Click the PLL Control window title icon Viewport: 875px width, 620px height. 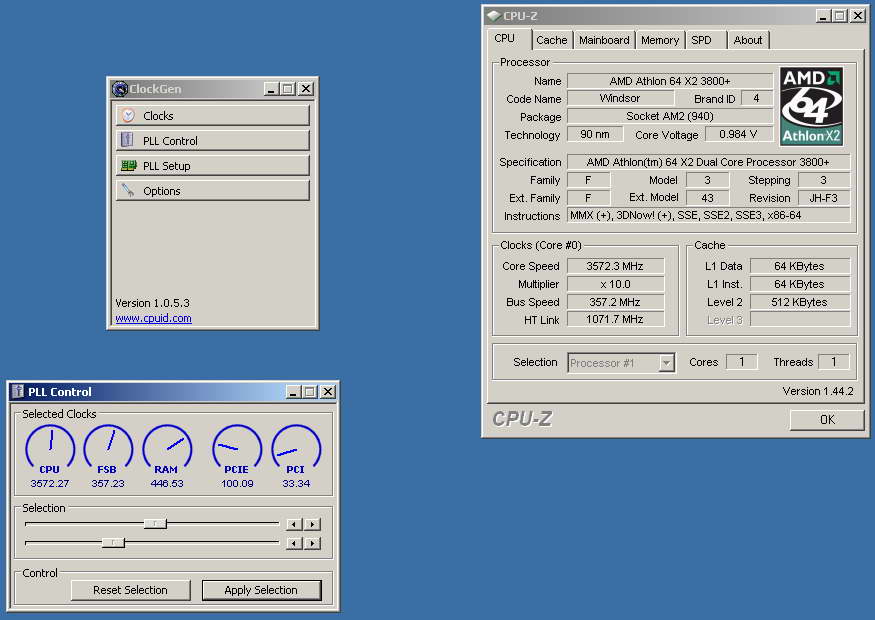18,391
